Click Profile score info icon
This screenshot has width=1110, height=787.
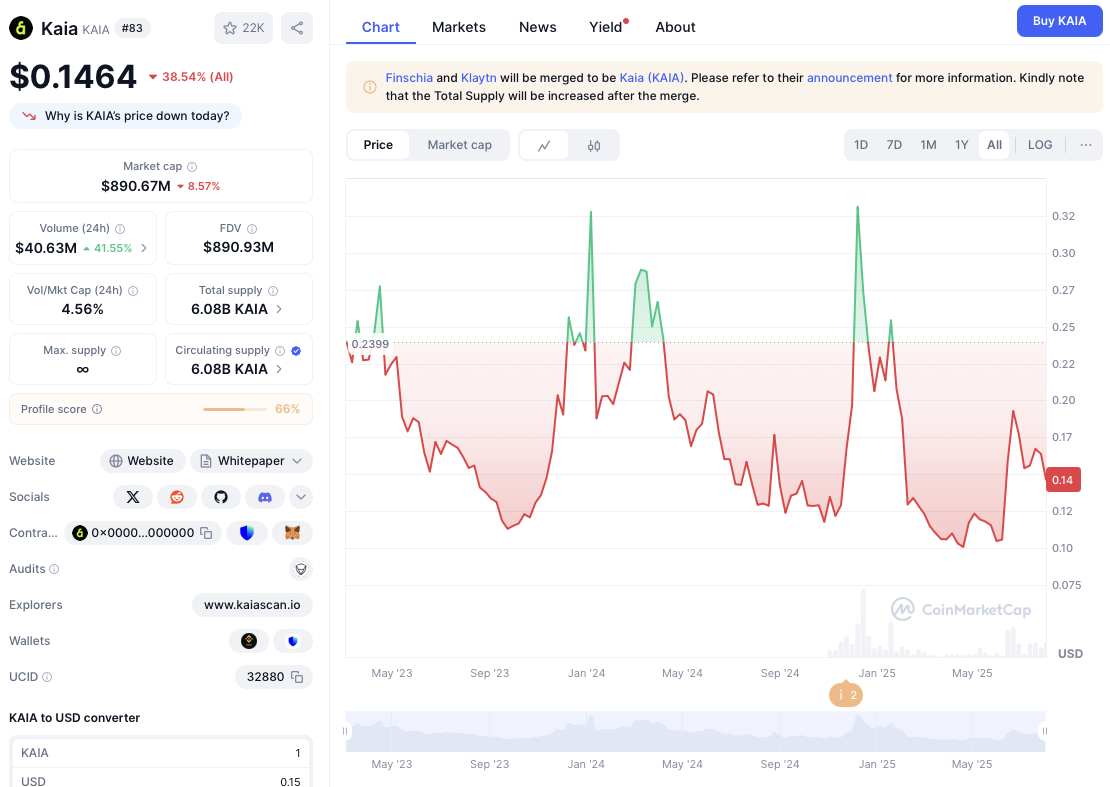[97, 409]
